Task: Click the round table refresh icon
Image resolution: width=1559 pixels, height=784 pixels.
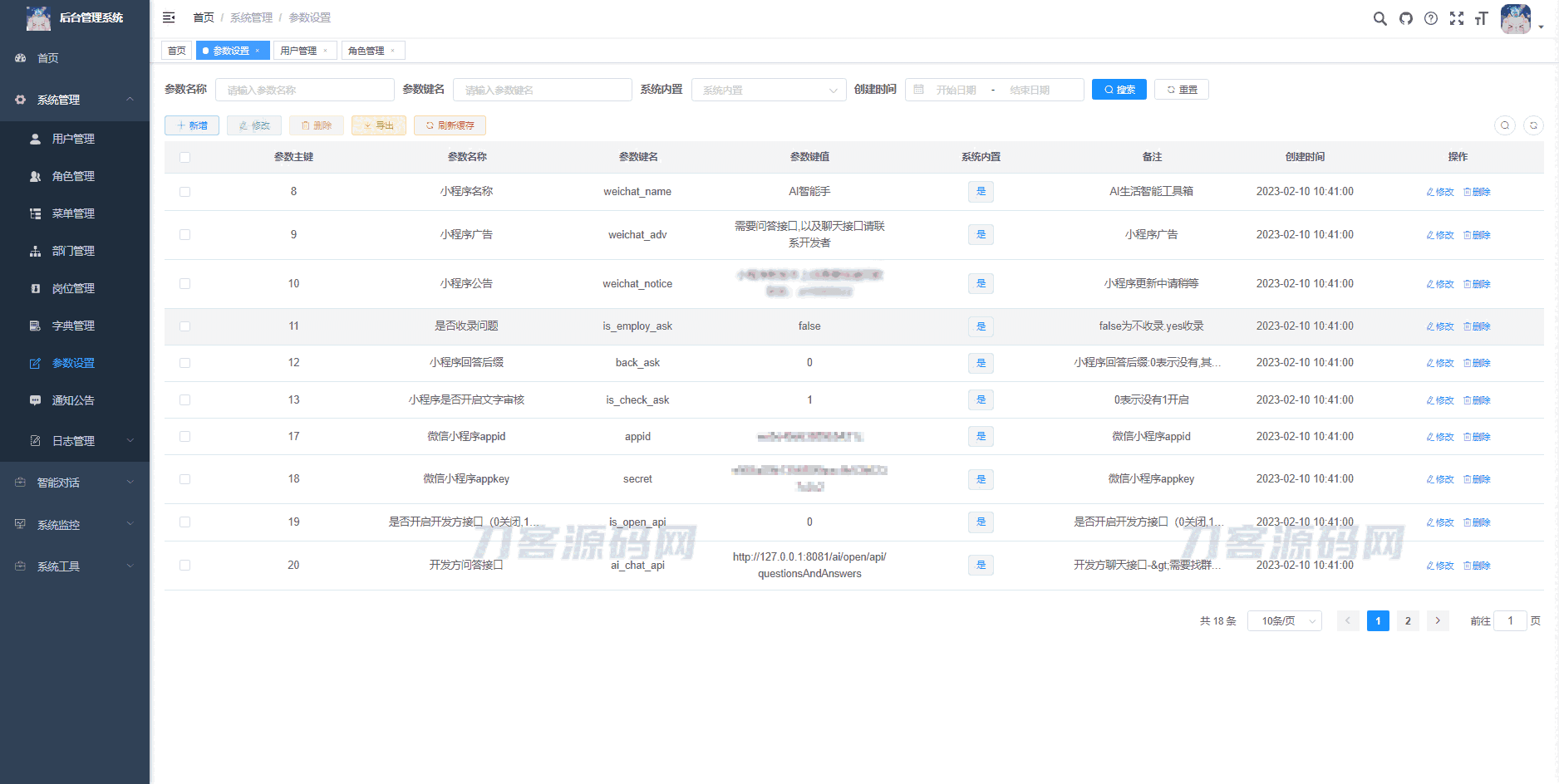Action: pyautogui.click(x=1533, y=125)
